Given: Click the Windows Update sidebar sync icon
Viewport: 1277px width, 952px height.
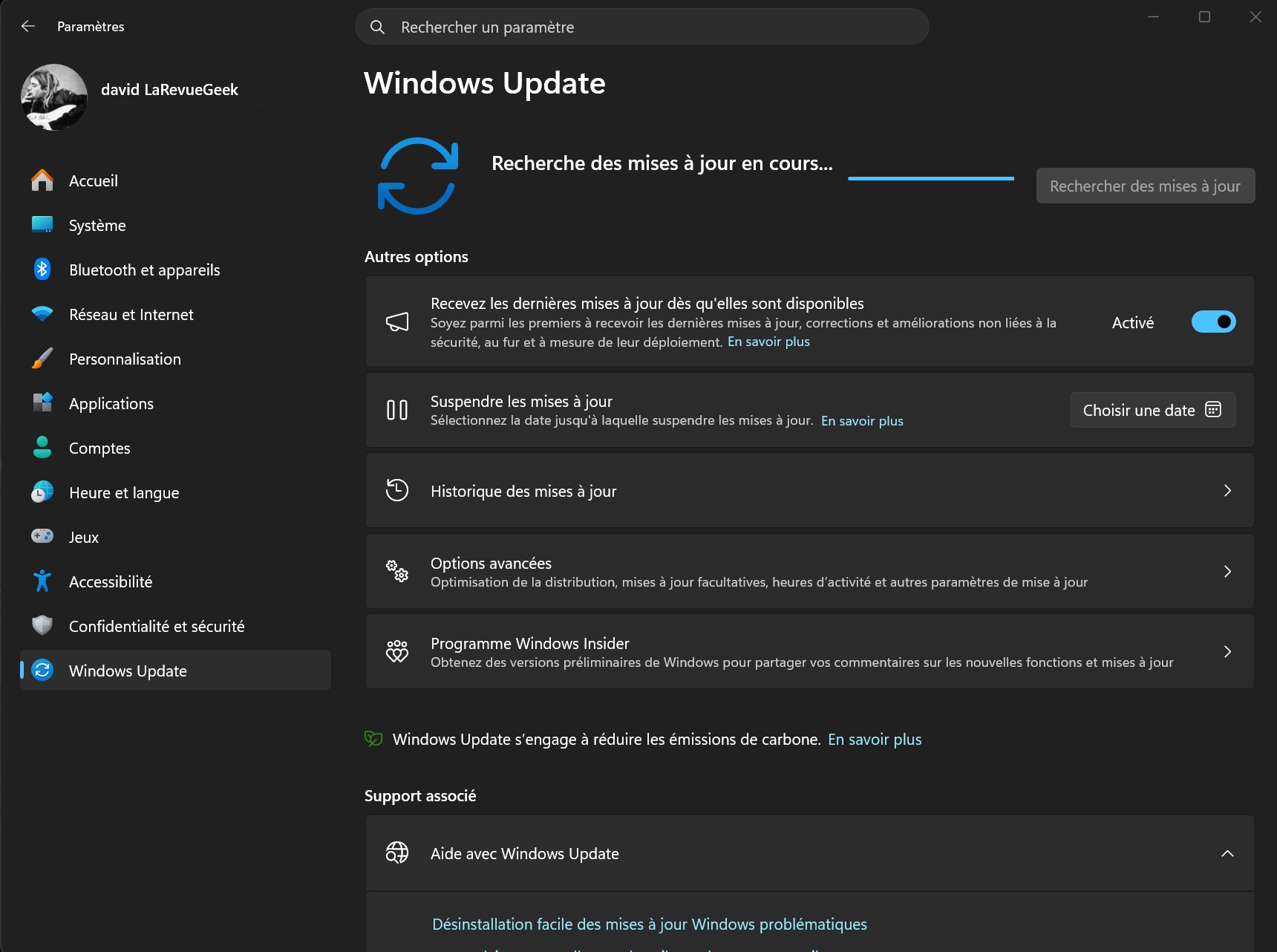Looking at the screenshot, I should (x=42, y=671).
